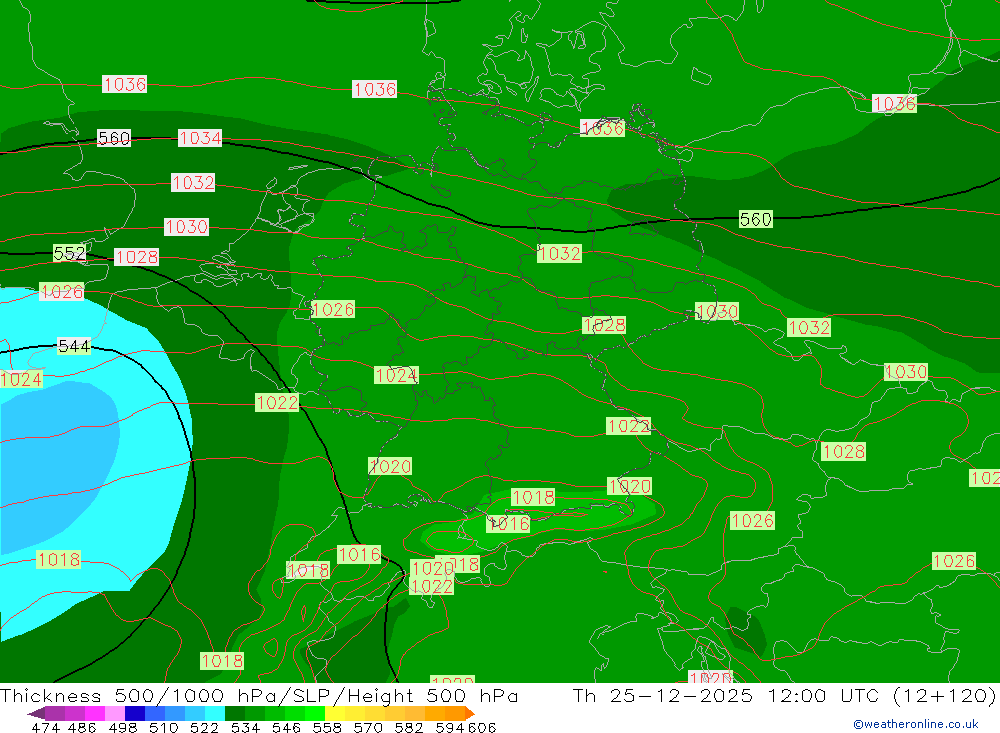This screenshot has width=1000, height=733.
Task: Click the forecast date Th 25-12-2025
Action: [663, 695]
